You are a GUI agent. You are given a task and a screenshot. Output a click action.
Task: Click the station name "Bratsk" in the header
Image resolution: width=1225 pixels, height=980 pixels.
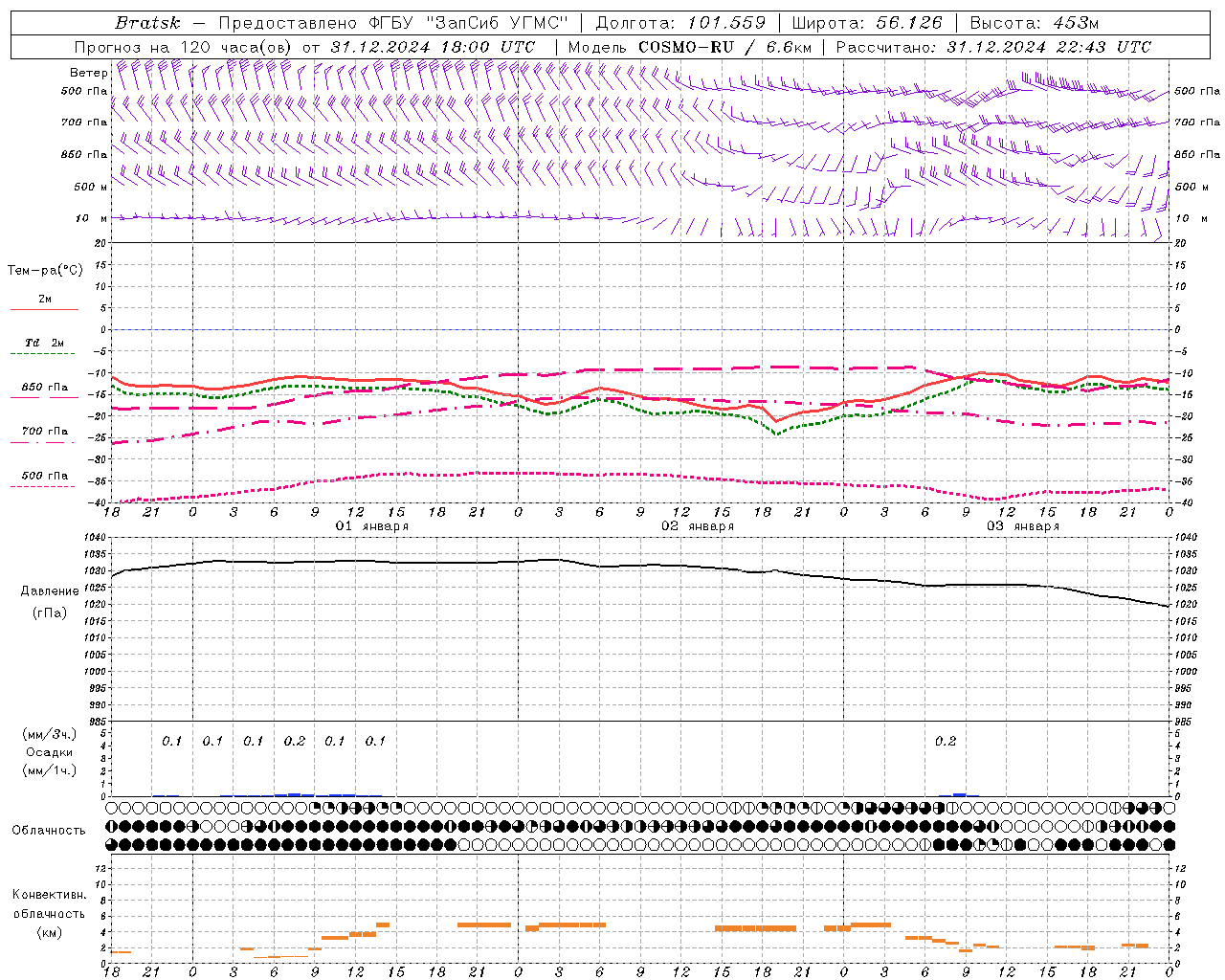147,23
